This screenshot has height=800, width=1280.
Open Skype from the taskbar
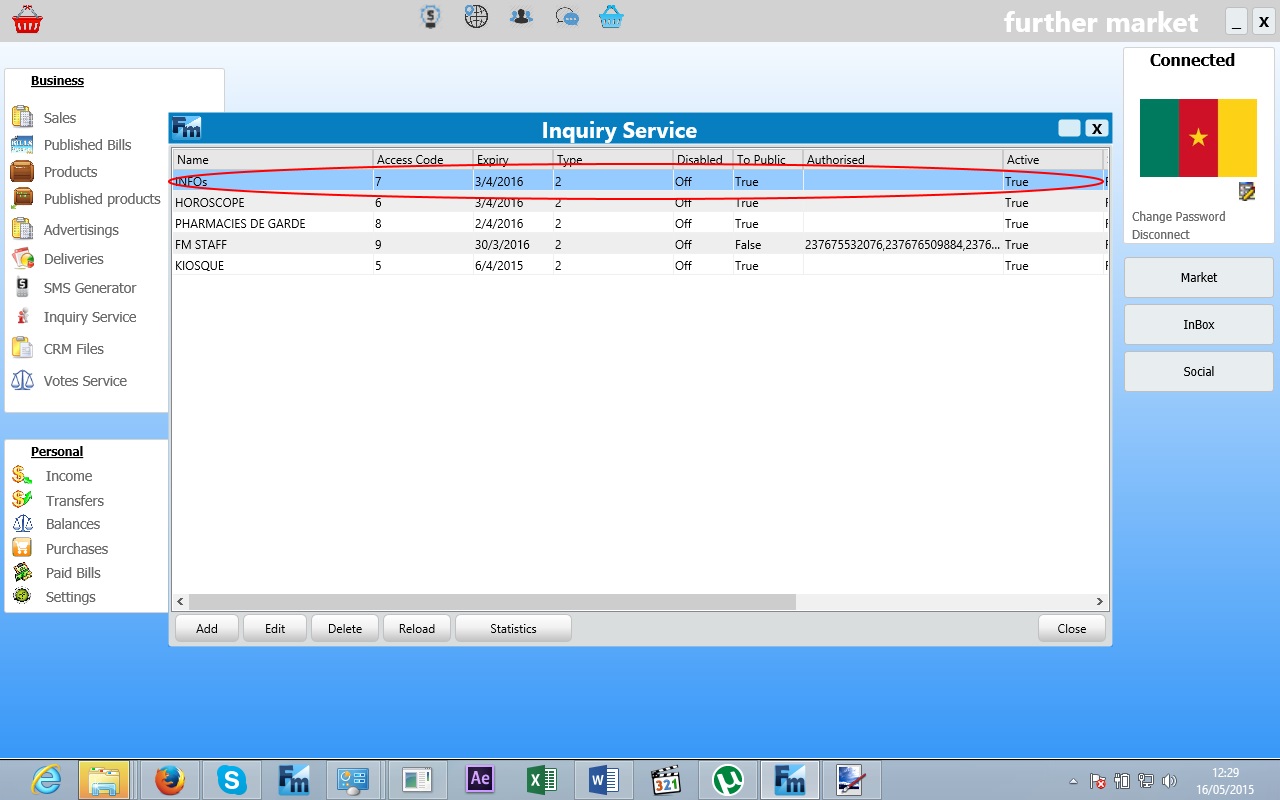pyautogui.click(x=232, y=779)
